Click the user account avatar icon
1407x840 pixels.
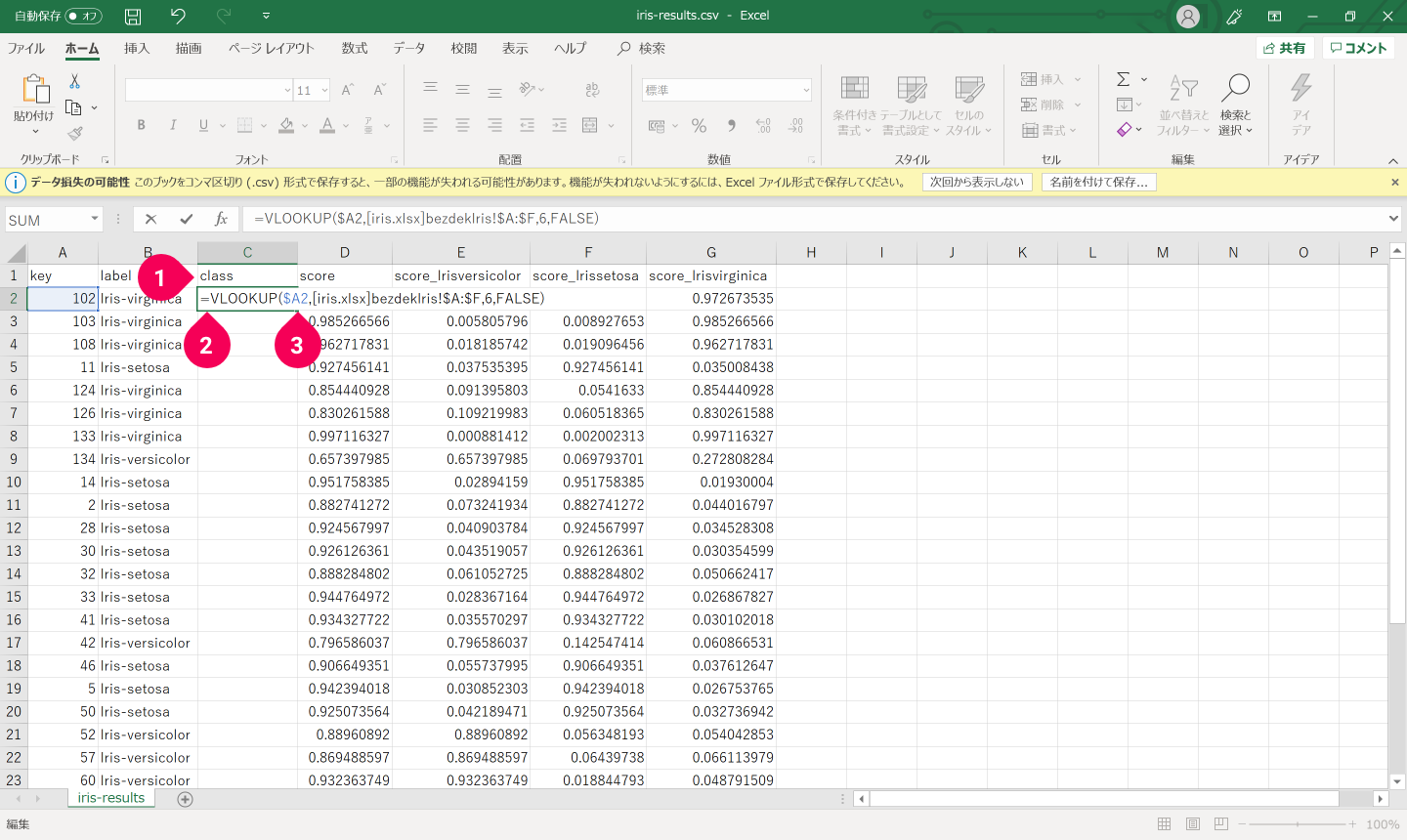[x=1188, y=16]
